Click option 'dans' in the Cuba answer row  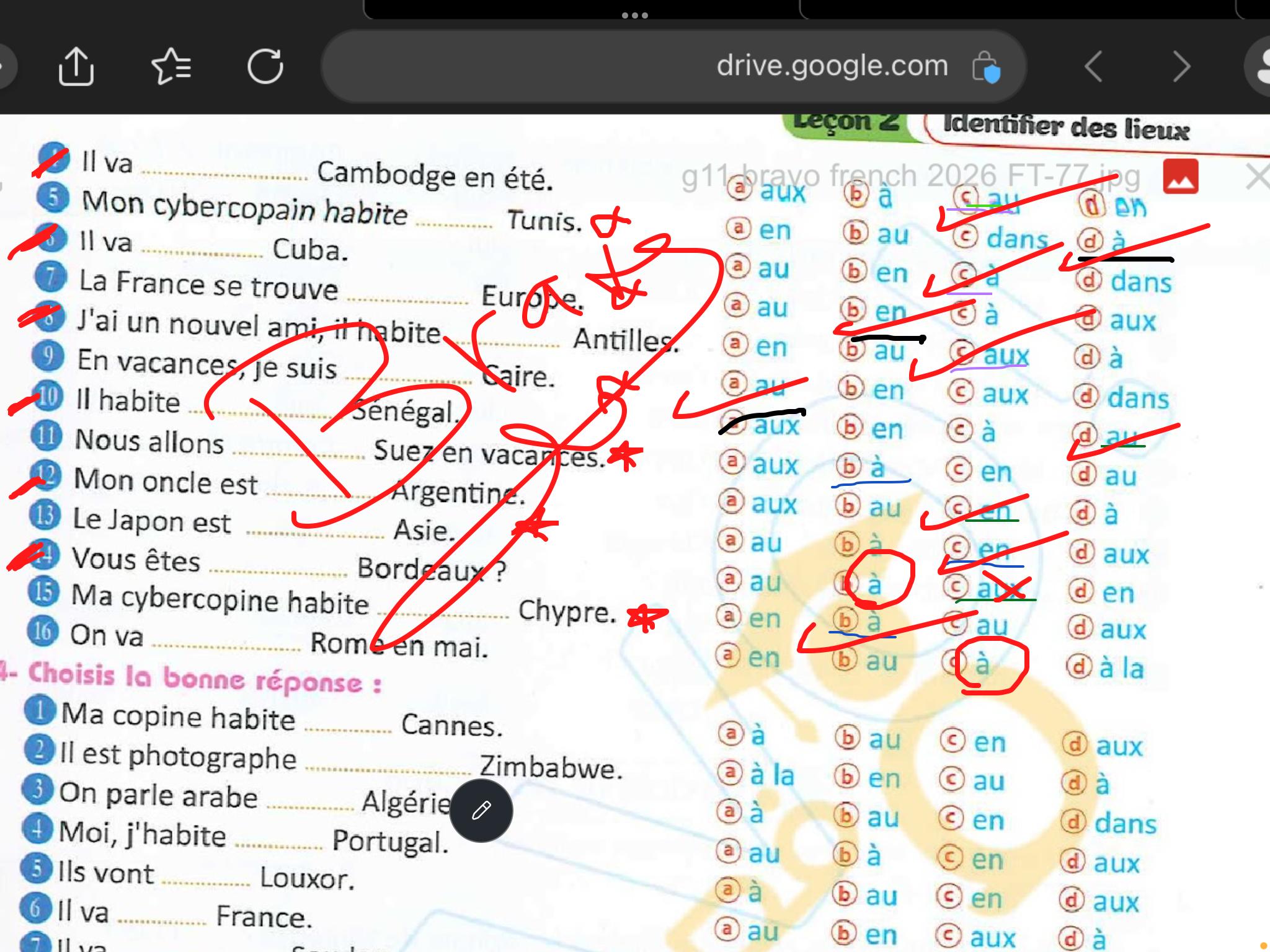point(1124,281)
